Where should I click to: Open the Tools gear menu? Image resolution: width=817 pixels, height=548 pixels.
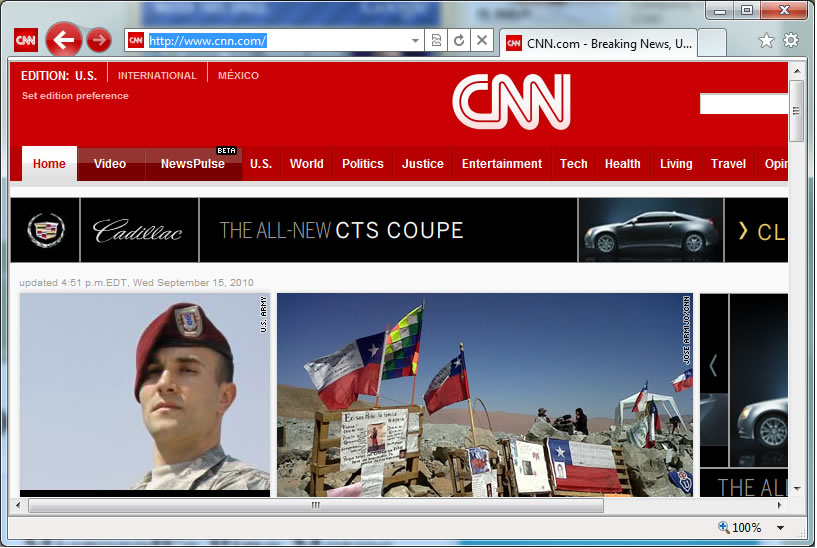pos(791,40)
